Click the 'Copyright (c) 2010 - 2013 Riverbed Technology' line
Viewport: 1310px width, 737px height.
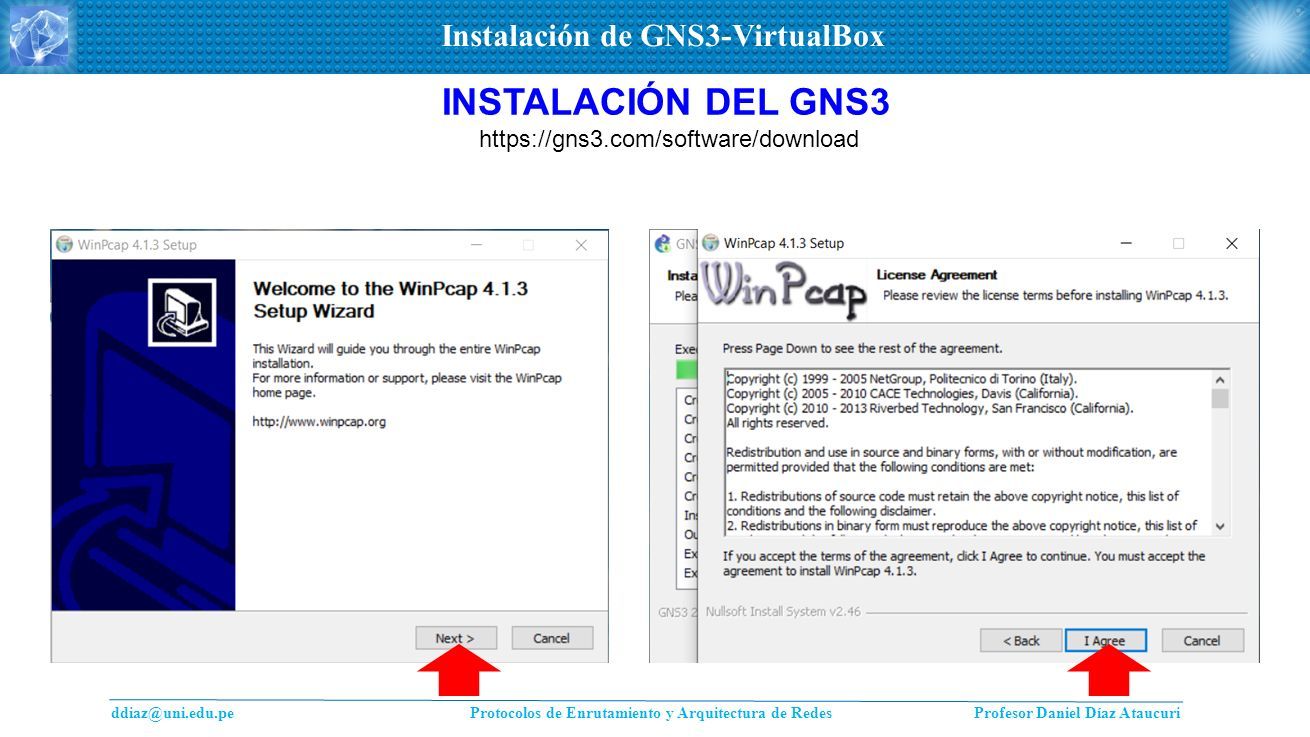pyautogui.click(x=930, y=408)
